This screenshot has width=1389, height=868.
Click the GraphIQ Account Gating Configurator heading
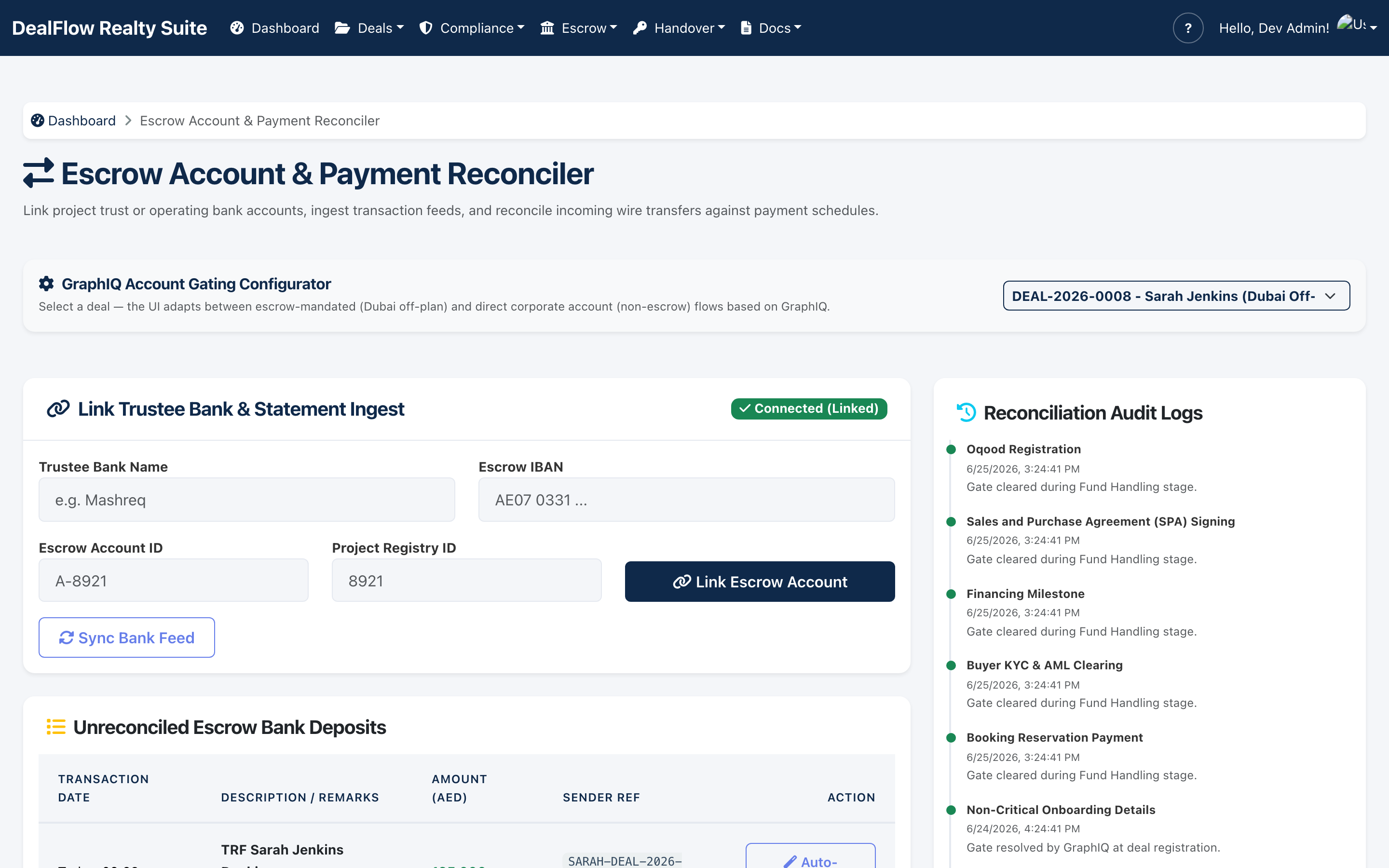click(196, 284)
